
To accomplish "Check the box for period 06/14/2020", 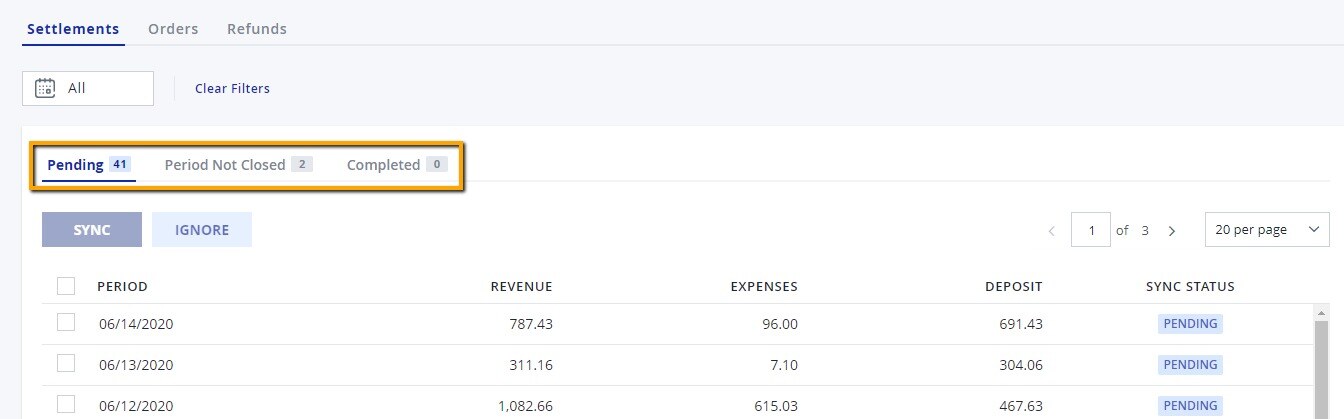I will (66, 322).
